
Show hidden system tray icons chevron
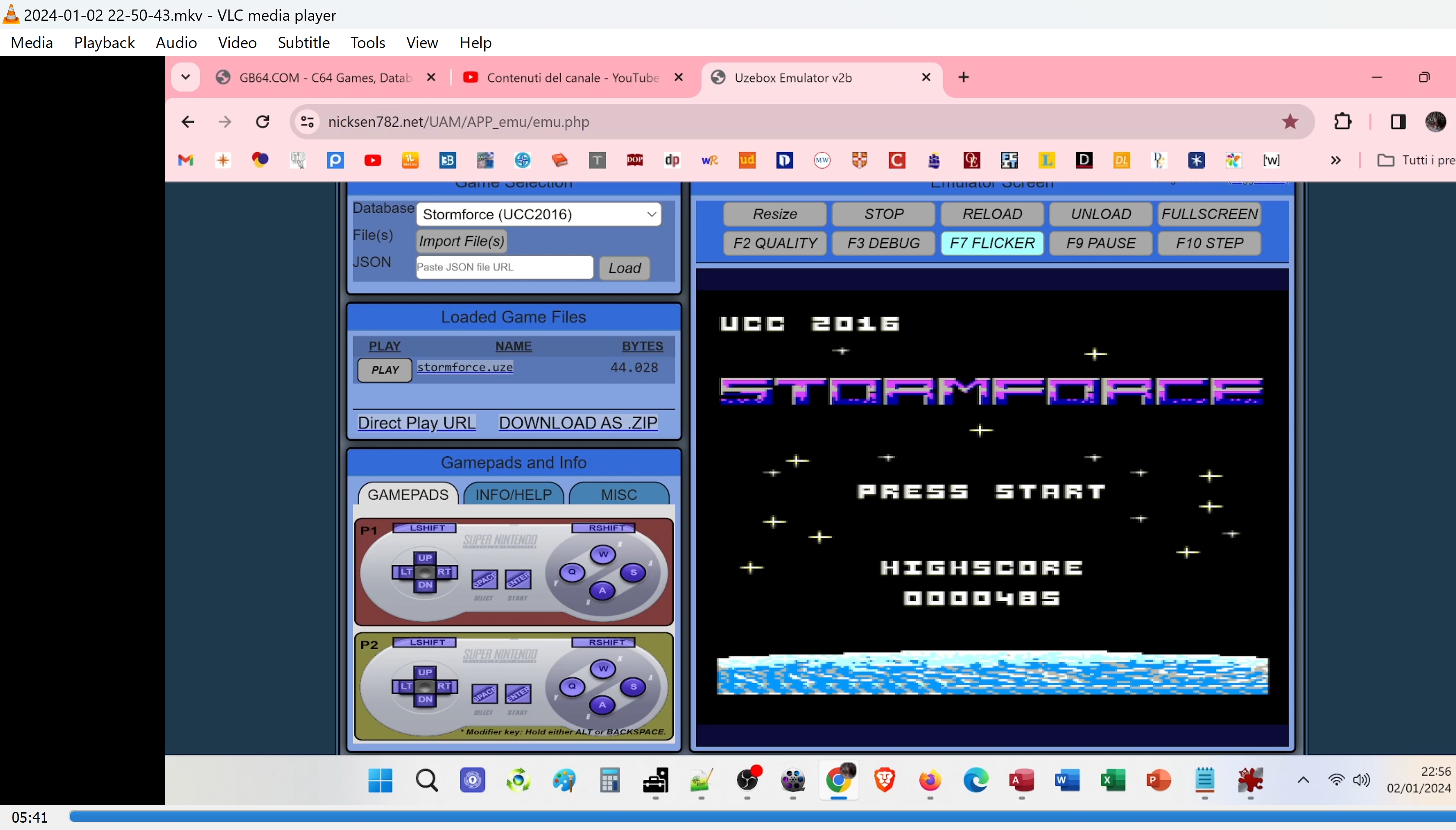click(x=1302, y=780)
